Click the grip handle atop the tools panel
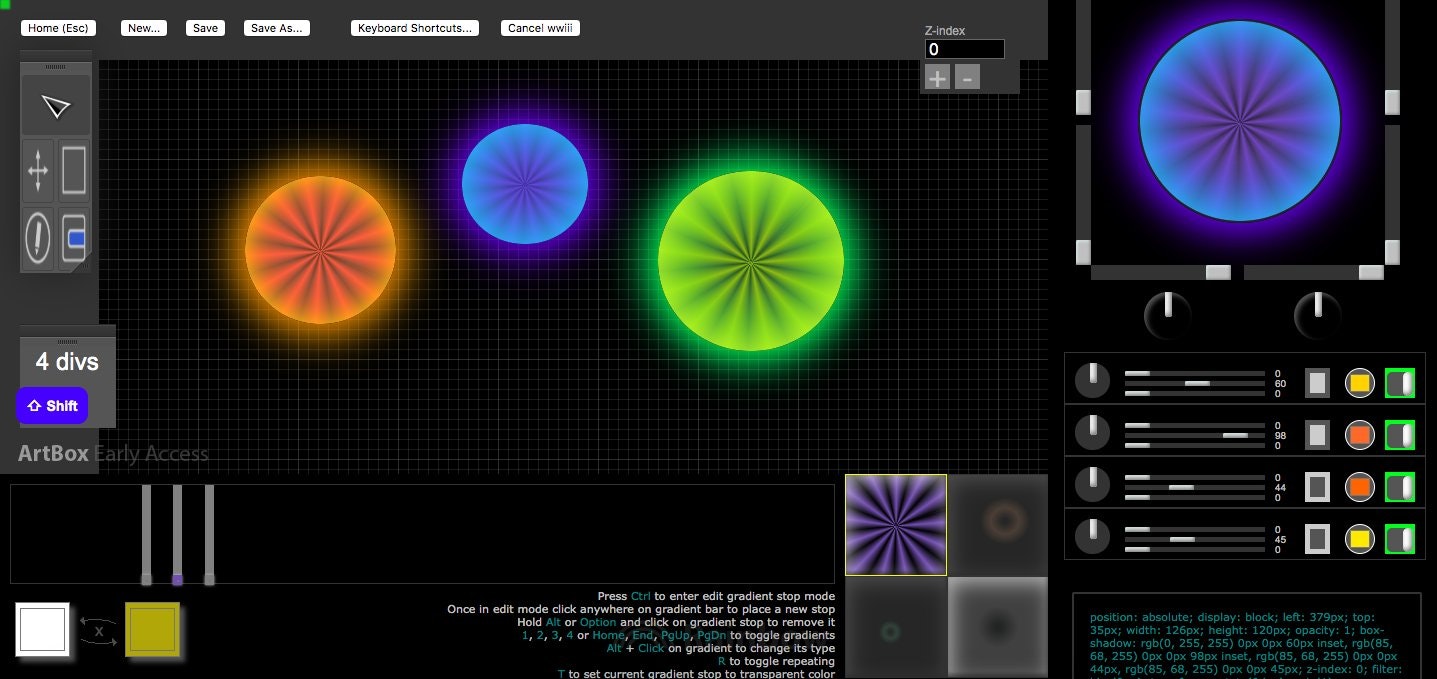The height and width of the screenshot is (679, 1437). pyautogui.click(x=56, y=65)
